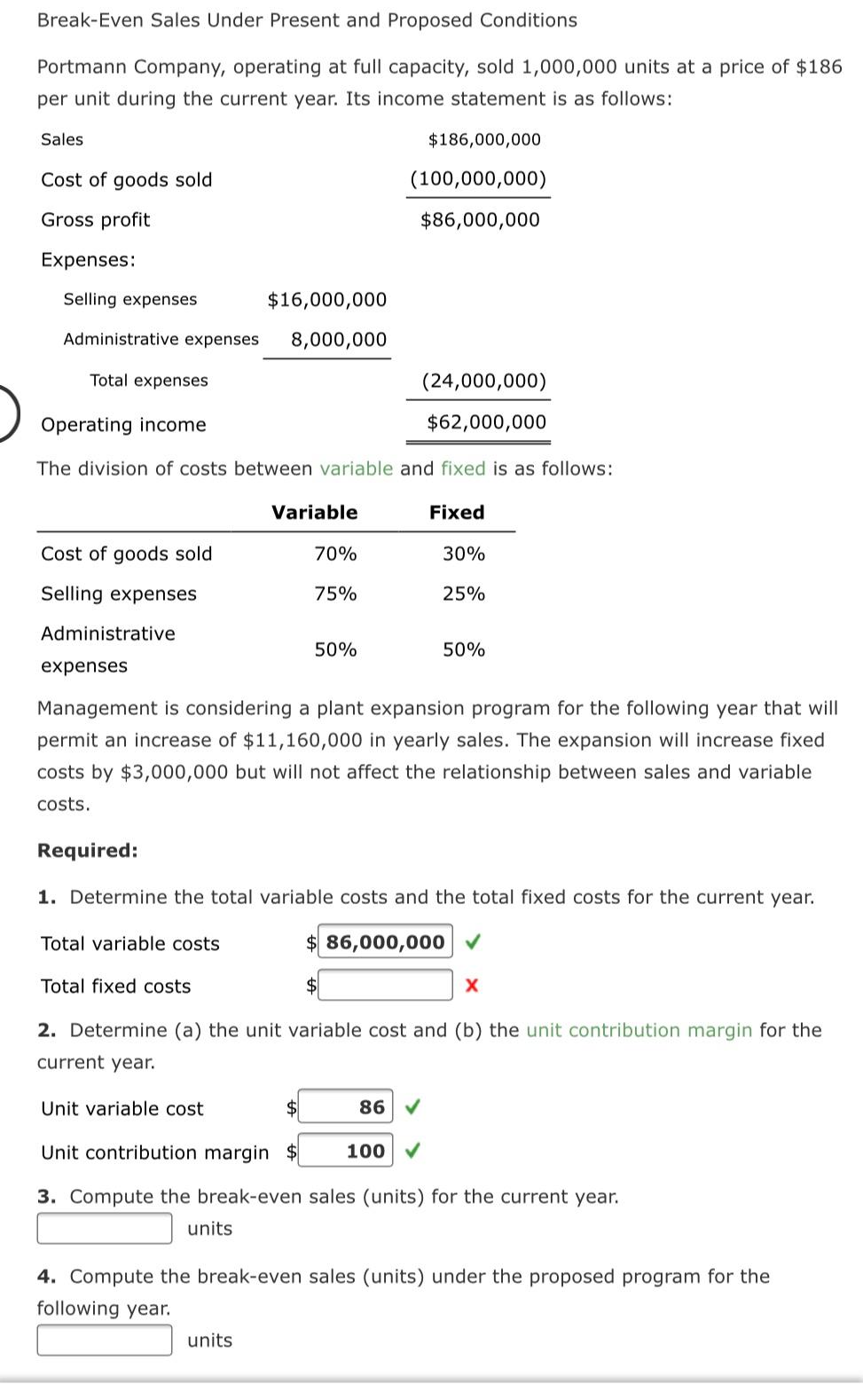Screen dimensions: 863x1400
Task: Open the glossary link for fixed
Action: 462,468
